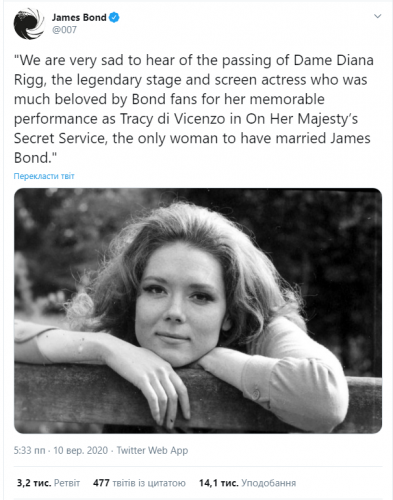The width and height of the screenshot is (393, 500).
Task: Click the 477 quote tweets number
Action: pyautogui.click(x=101, y=483)
